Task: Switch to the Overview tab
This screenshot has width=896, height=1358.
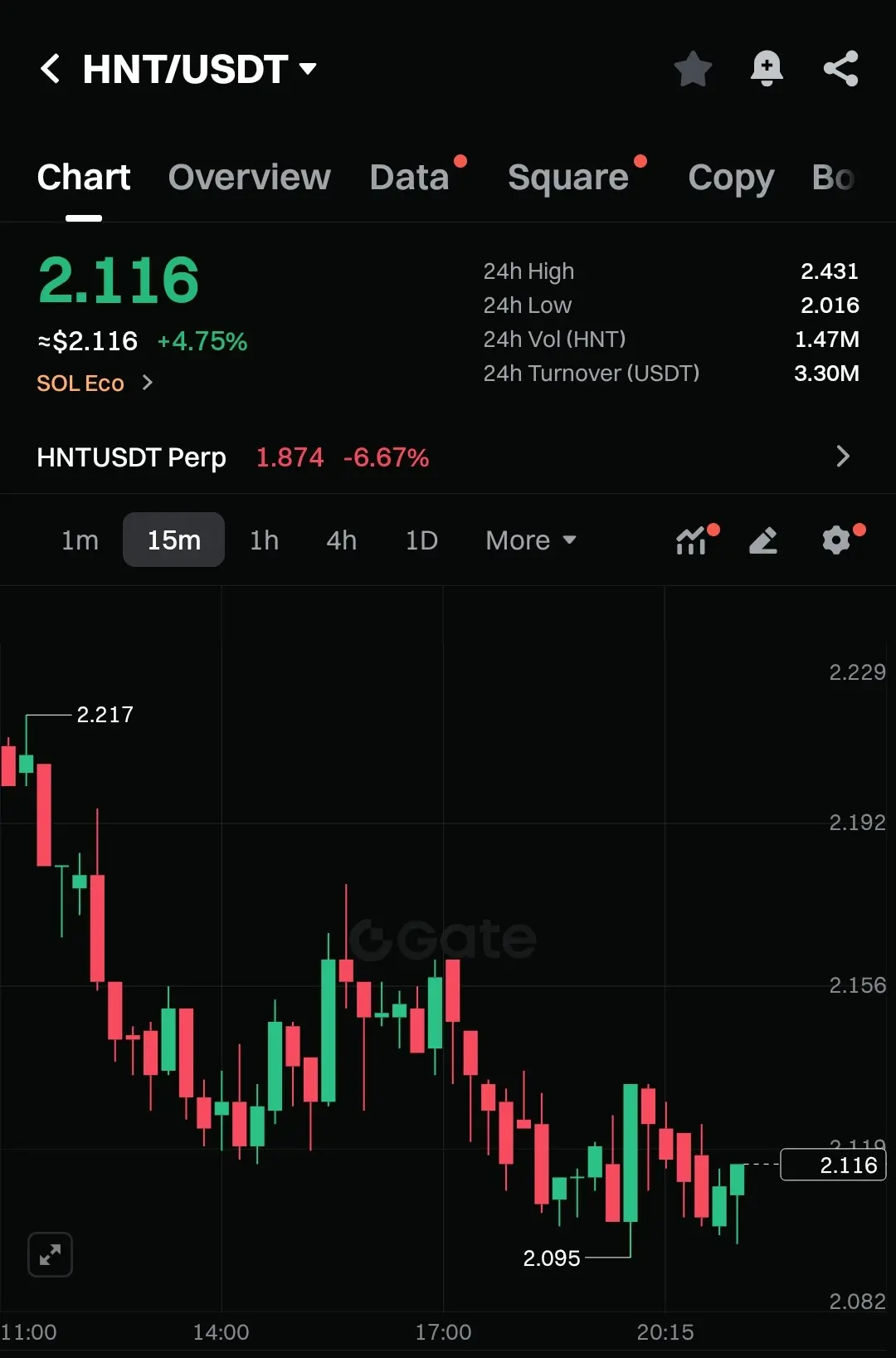Action: tap(249, 177)
